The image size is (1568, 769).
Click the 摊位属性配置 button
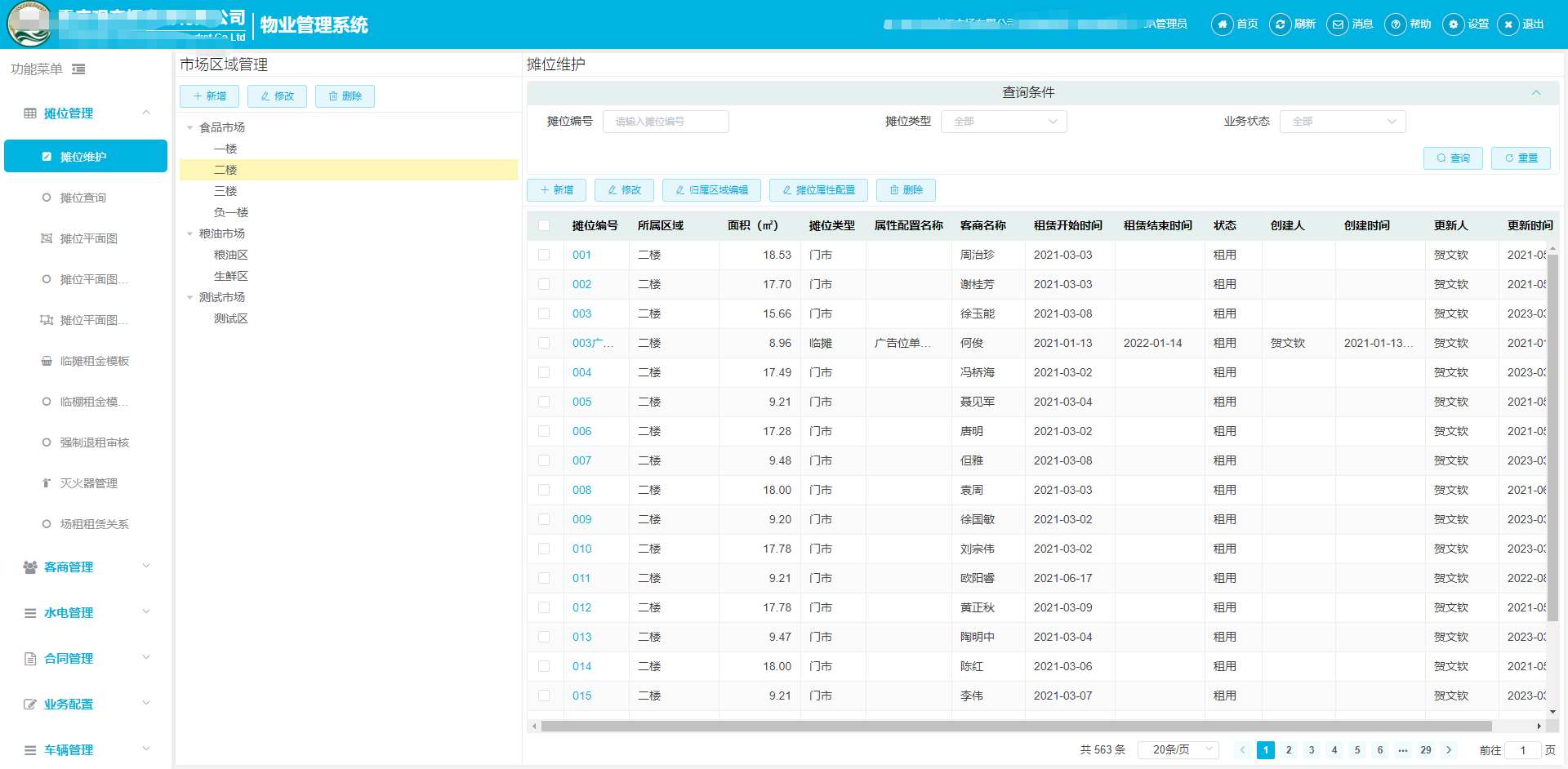[x=818, y=190]
